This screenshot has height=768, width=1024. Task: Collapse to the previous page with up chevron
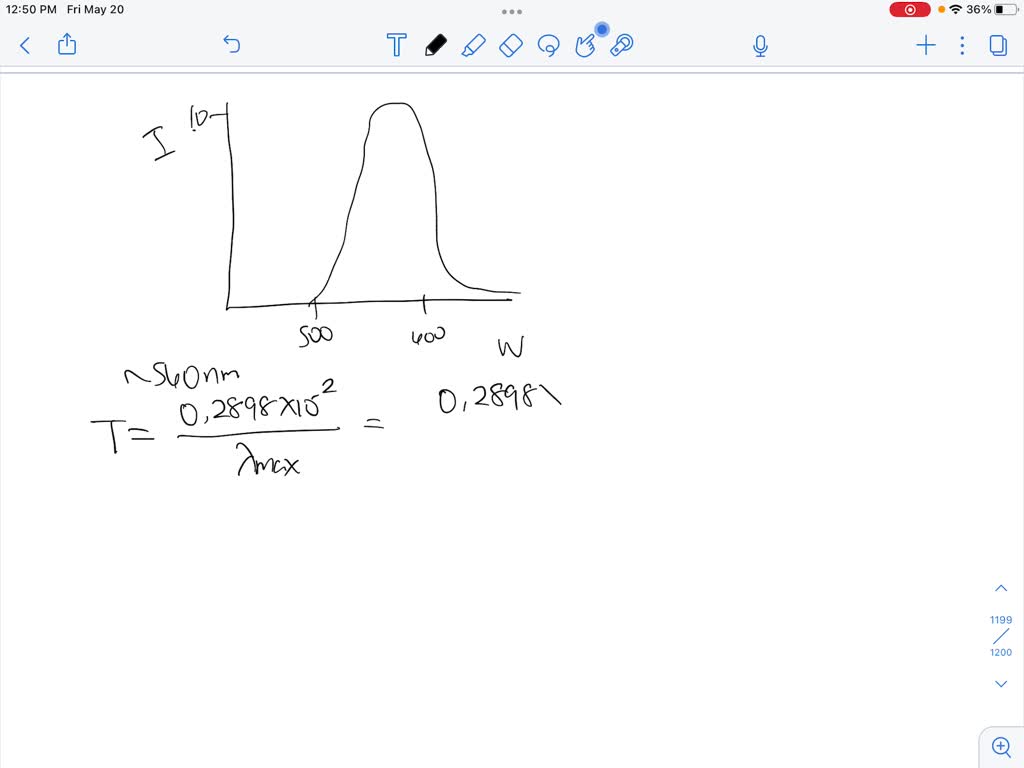[x=1001, y=587]
